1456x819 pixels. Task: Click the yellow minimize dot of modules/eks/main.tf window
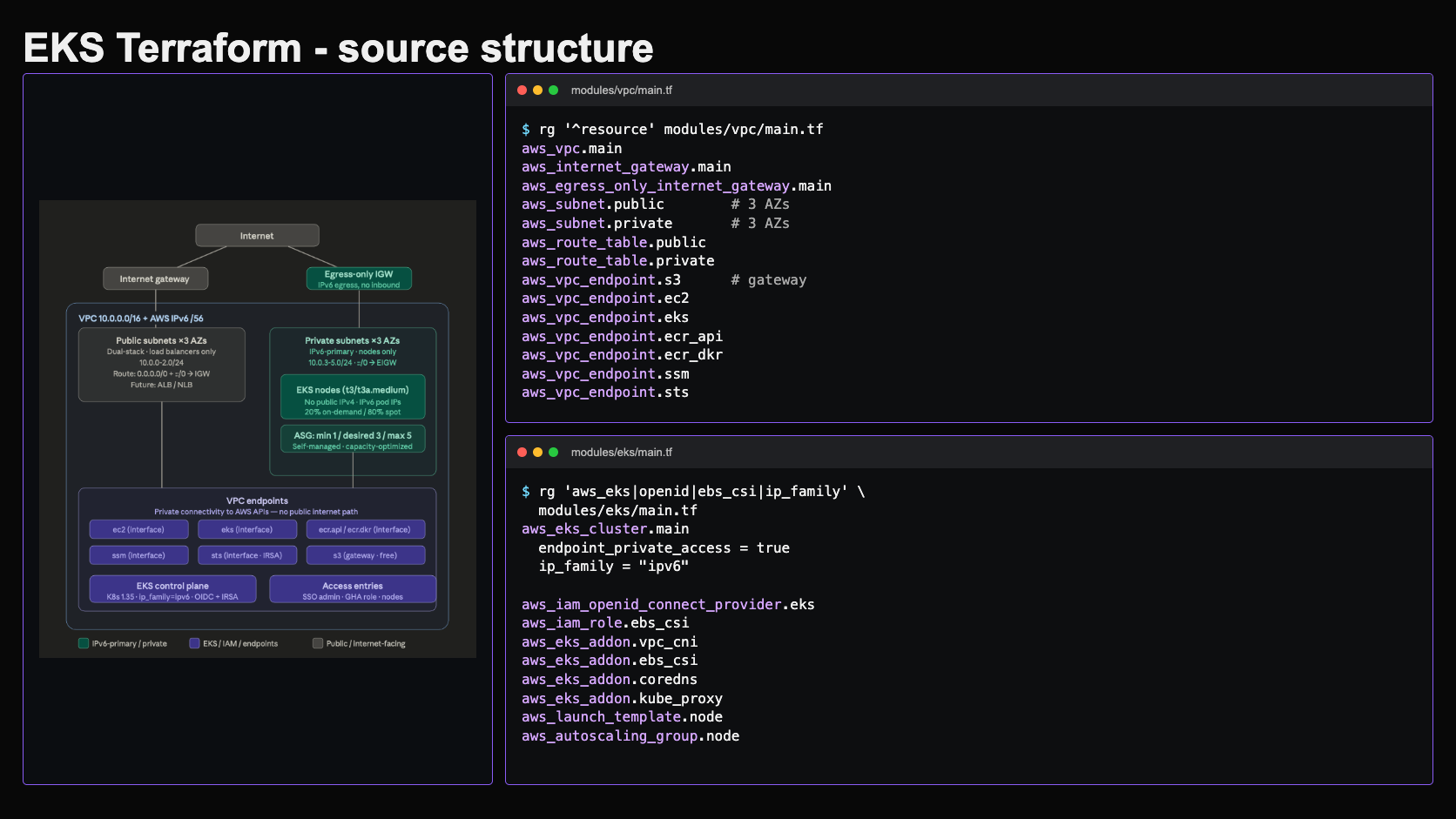coord(537,453)
